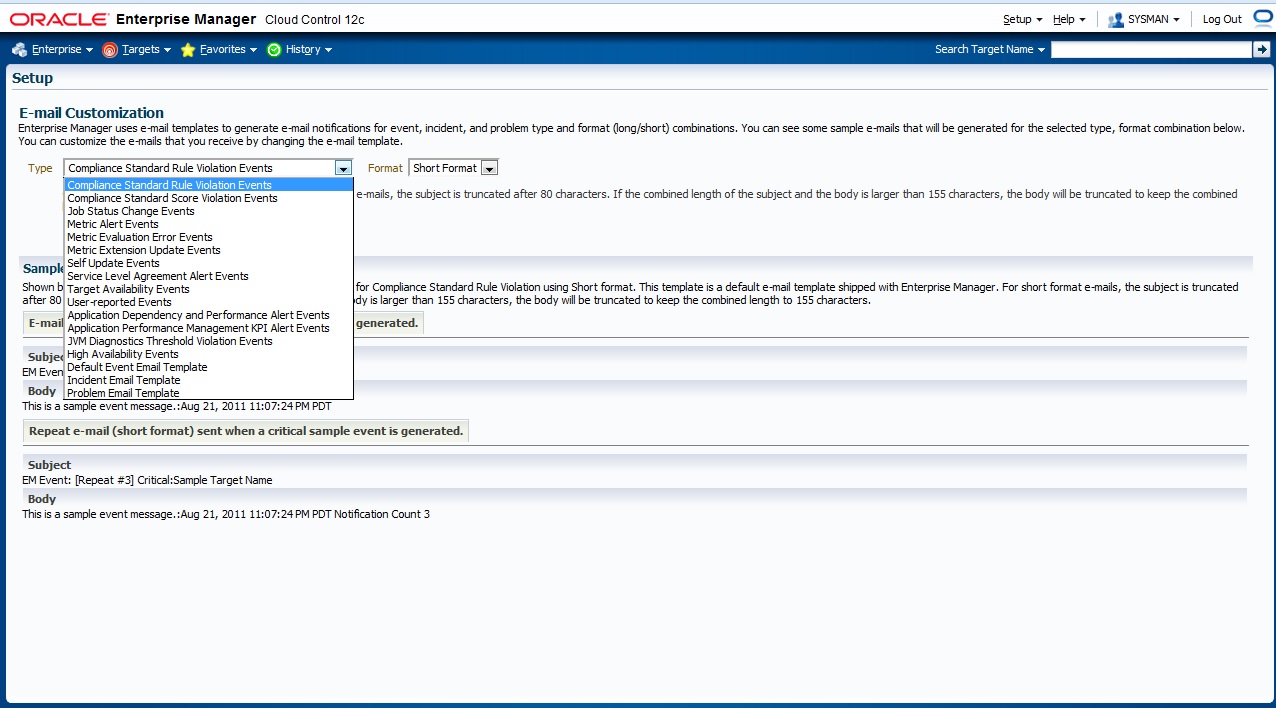This screenshot has width=1276, height=709.
Task: Click the Setup page title
Action: (33, 78)
